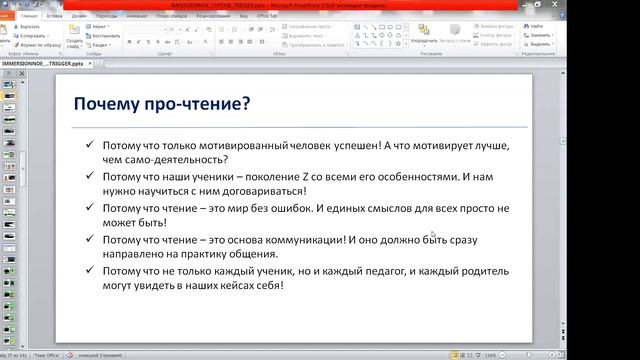This screenshot has width=640, height=360.
Task: Open the change case (Aa) dropdown
Action: (x=190, y=42)
